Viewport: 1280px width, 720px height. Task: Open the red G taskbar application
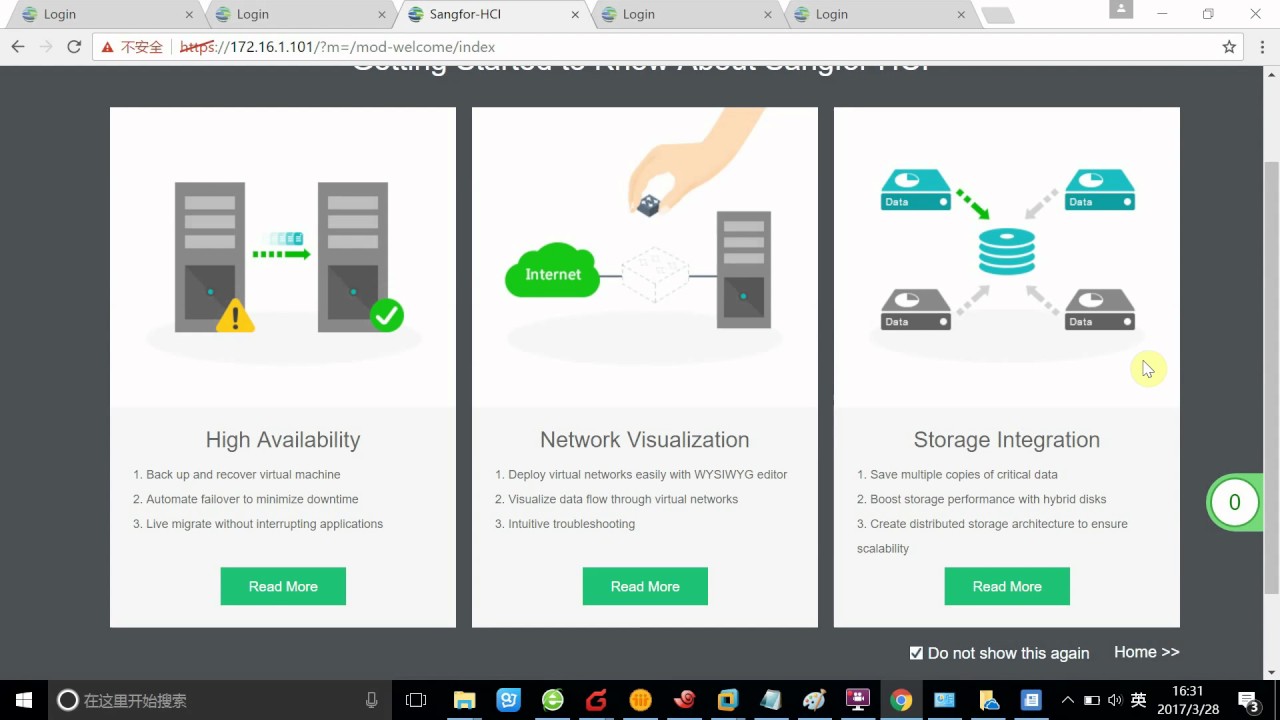tap(596, 700)
